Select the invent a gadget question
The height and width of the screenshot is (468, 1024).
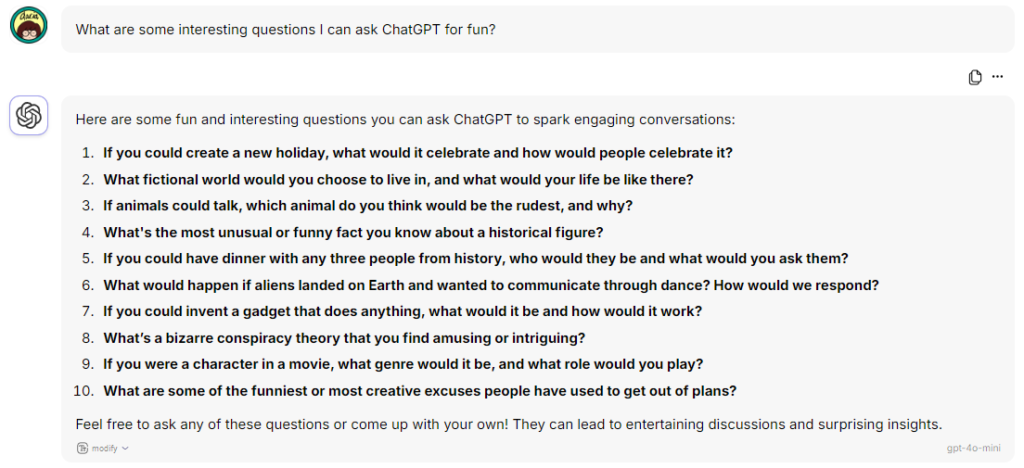[402, 311]
